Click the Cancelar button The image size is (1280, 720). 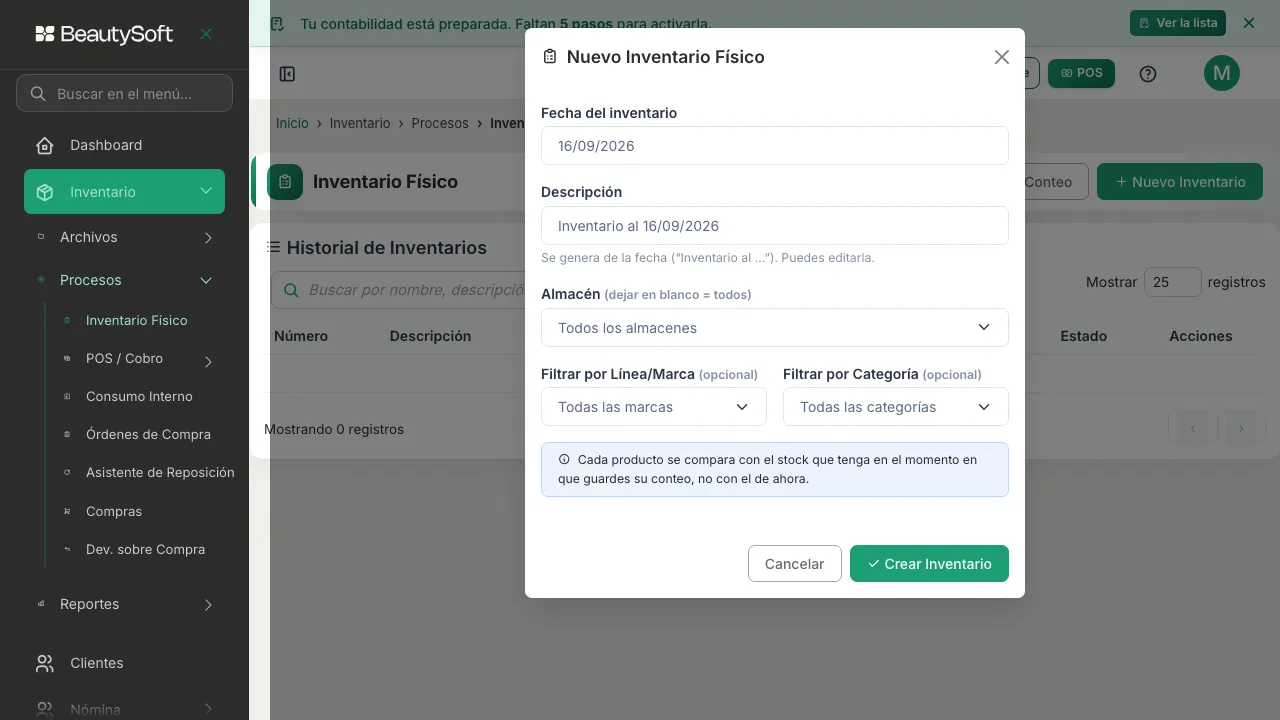tap(795, 564)
